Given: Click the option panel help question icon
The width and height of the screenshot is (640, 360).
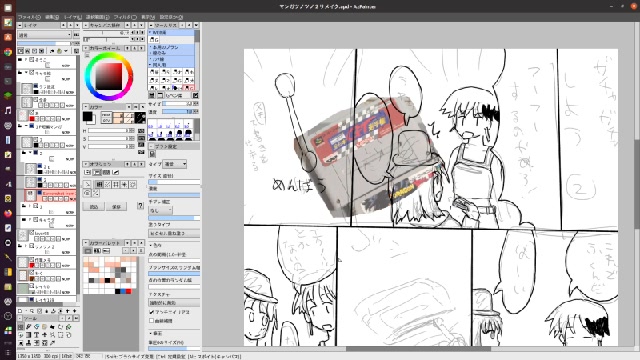Looking at the screenshot, I should tap(140, 206).
